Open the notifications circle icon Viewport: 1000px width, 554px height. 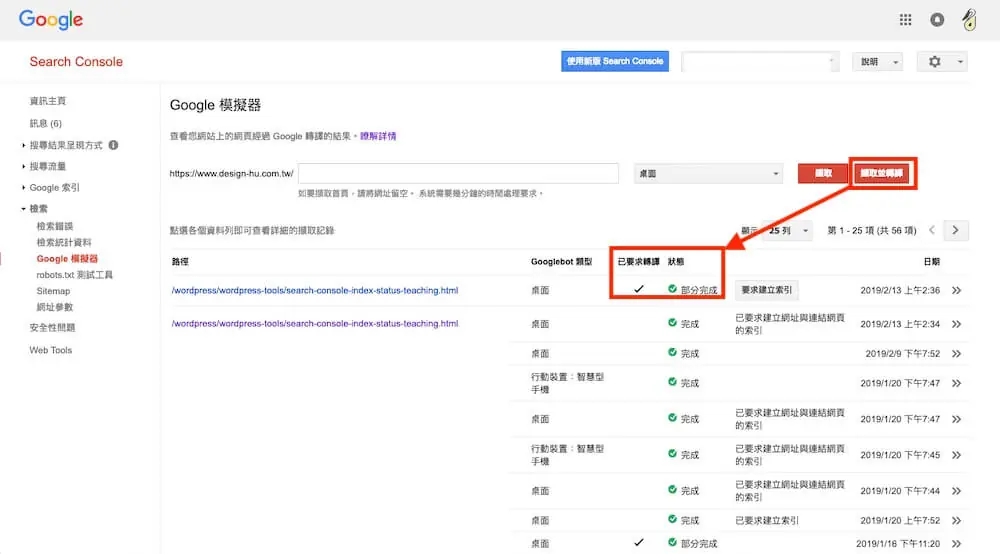(x=937, y=20)
